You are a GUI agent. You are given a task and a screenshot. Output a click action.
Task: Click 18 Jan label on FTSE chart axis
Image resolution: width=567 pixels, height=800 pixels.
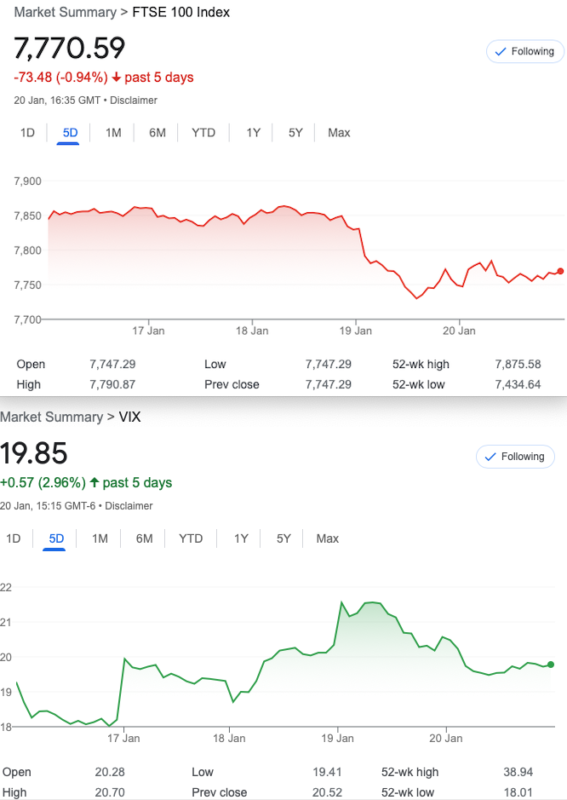[x=252, y=331]
